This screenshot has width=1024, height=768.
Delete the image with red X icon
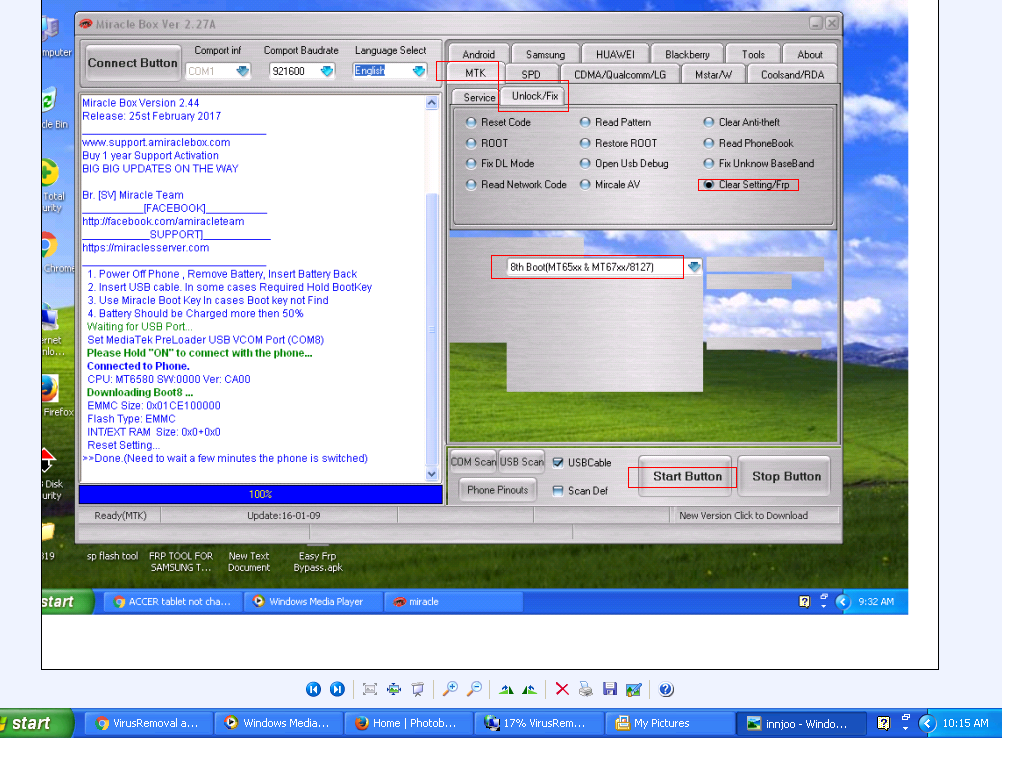(x=562, y=689)
